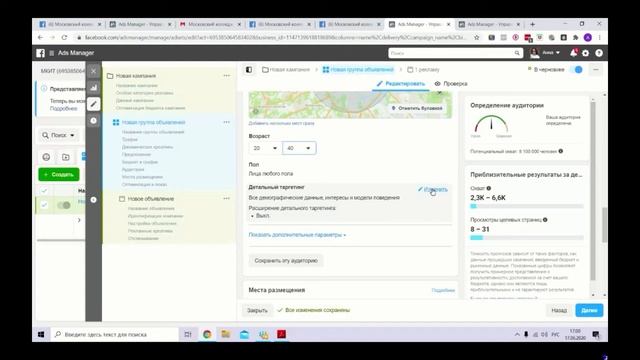Open the Chrome profile avatar
This screenshot has width=640, height=360.
[x=587, y=38]
